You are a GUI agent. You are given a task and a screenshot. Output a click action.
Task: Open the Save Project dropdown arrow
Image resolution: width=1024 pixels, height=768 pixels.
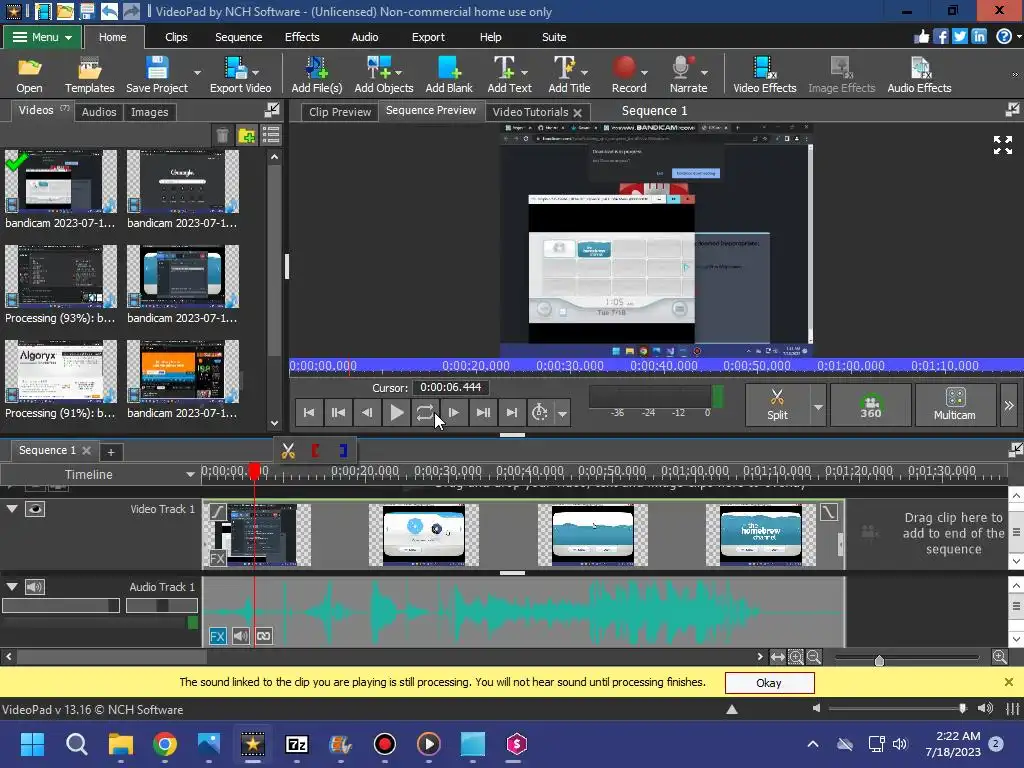(197, 72)
